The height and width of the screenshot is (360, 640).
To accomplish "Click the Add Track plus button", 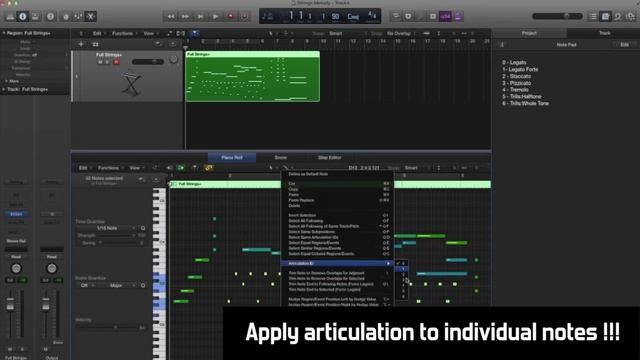I will 81,44.
